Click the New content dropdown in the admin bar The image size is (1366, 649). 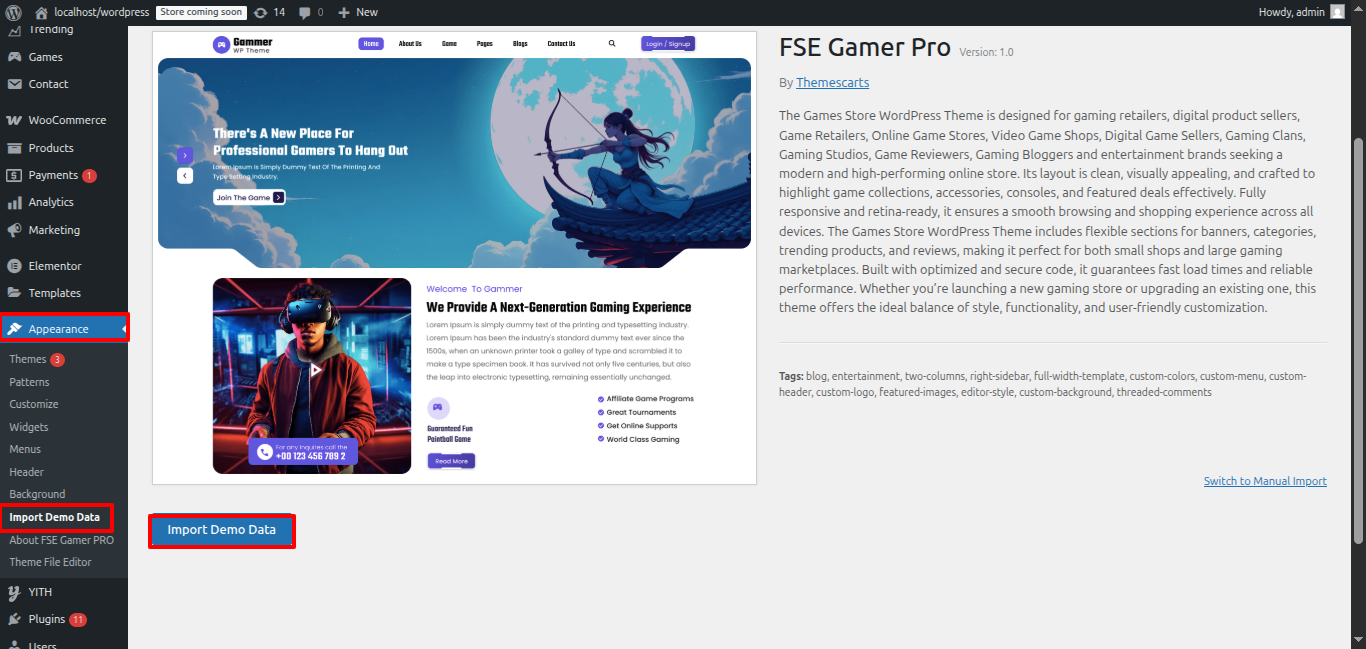(357, 12)
